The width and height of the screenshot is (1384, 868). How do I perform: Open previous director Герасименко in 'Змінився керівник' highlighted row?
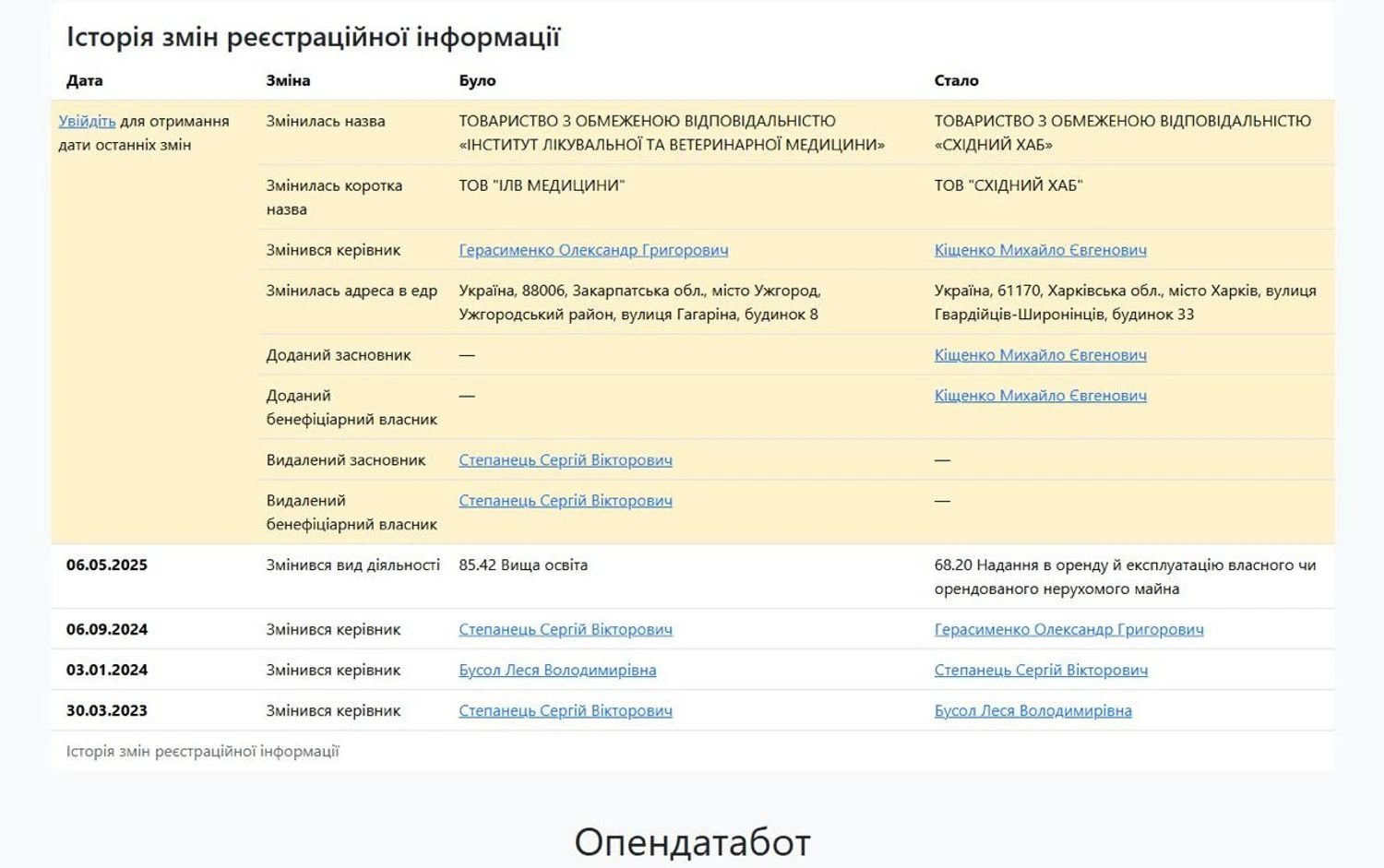tap(593, 250)
